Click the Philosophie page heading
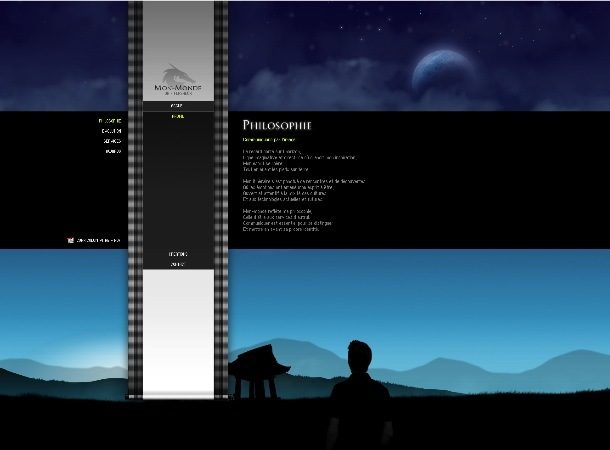Image resolution: width=610 pixels, height=450 pixels. [x=277, y=124]
